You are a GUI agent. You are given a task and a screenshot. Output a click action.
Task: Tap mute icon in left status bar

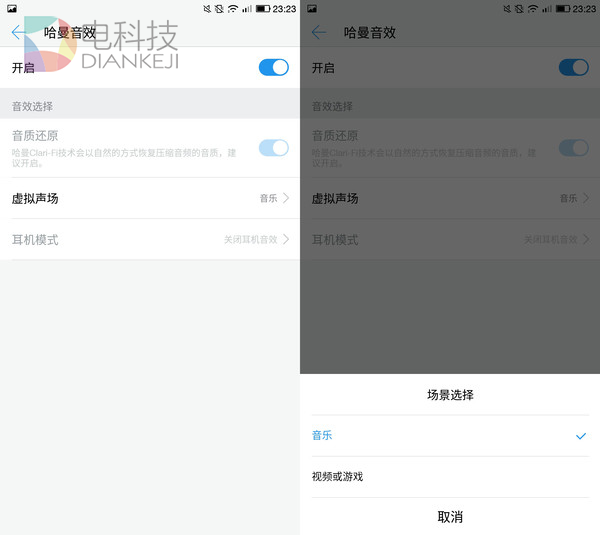tap(207, 8)
